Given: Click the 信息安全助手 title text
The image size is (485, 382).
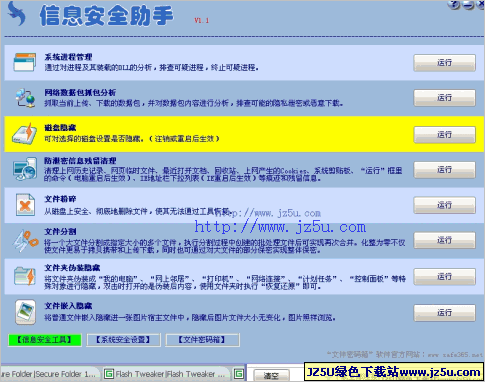Looking at the screenshot, I should [x=107, y=16].
